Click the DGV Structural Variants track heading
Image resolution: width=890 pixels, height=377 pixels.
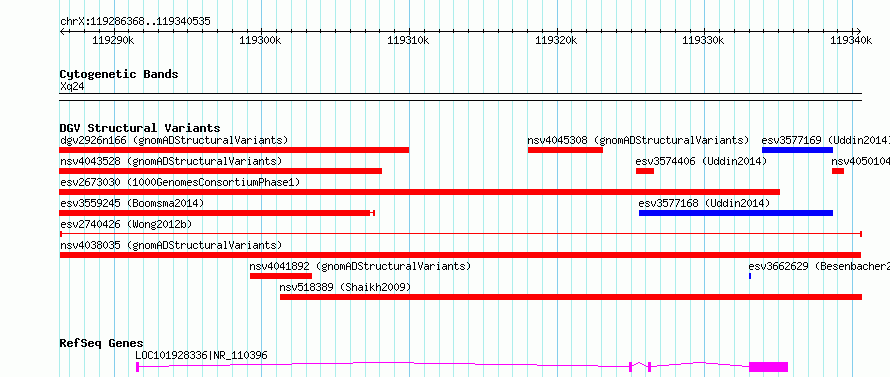point(140,128)
